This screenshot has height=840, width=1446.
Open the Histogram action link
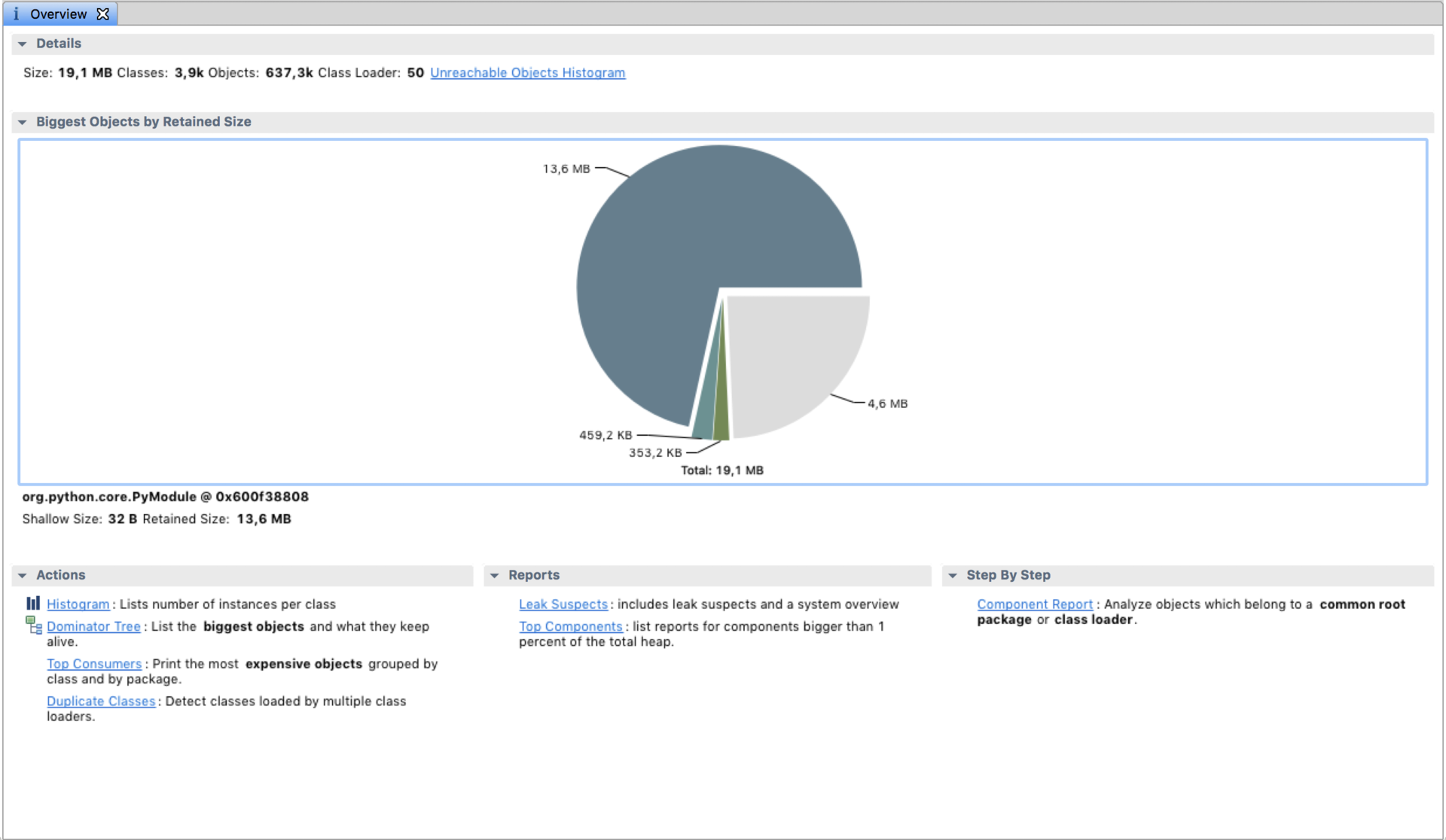point(78,604)
